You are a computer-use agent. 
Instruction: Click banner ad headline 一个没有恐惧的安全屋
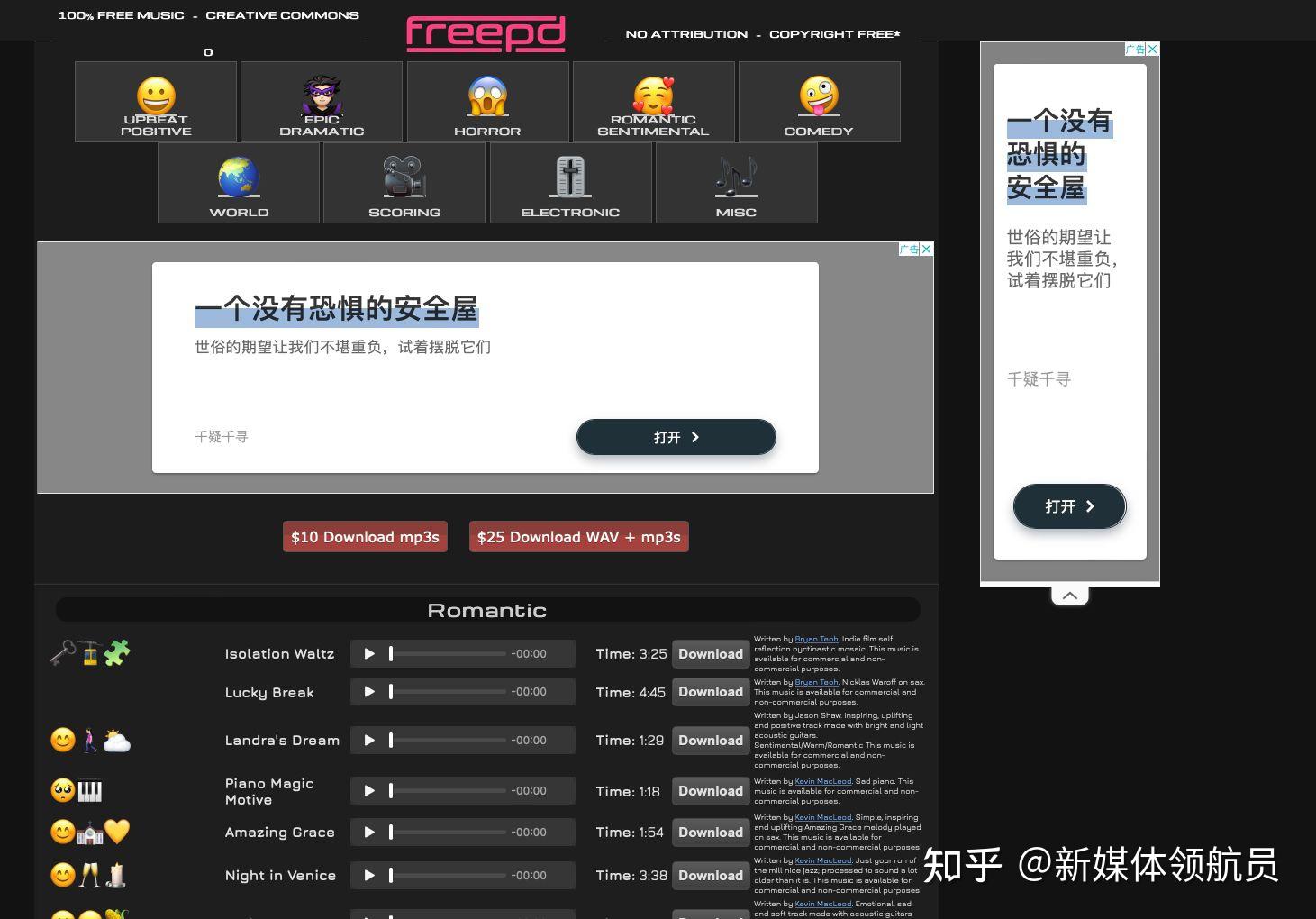[x=336, y=309]
